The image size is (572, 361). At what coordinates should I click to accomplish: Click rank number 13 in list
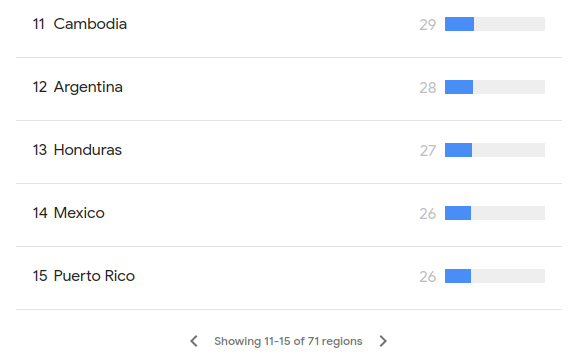click(x=40, y=150)
